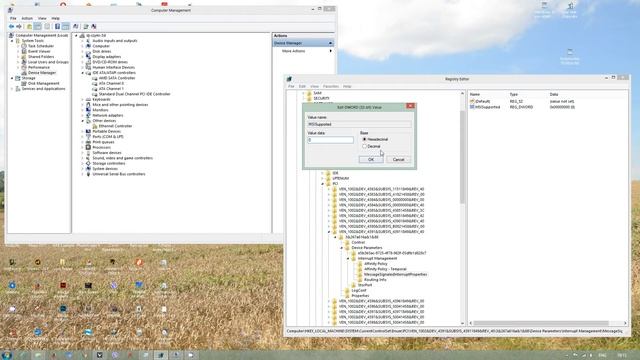Click the Windows Start button on taskbar
This screenshot has width=640, height=360.
click(7, 355)
